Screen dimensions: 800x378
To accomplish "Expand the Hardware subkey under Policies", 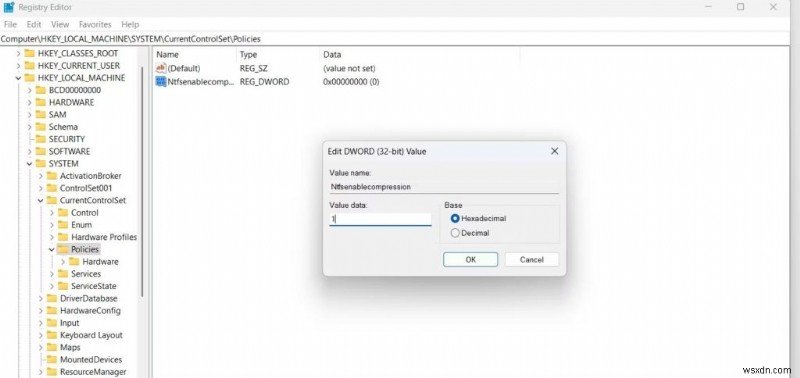I will [63, 261].
